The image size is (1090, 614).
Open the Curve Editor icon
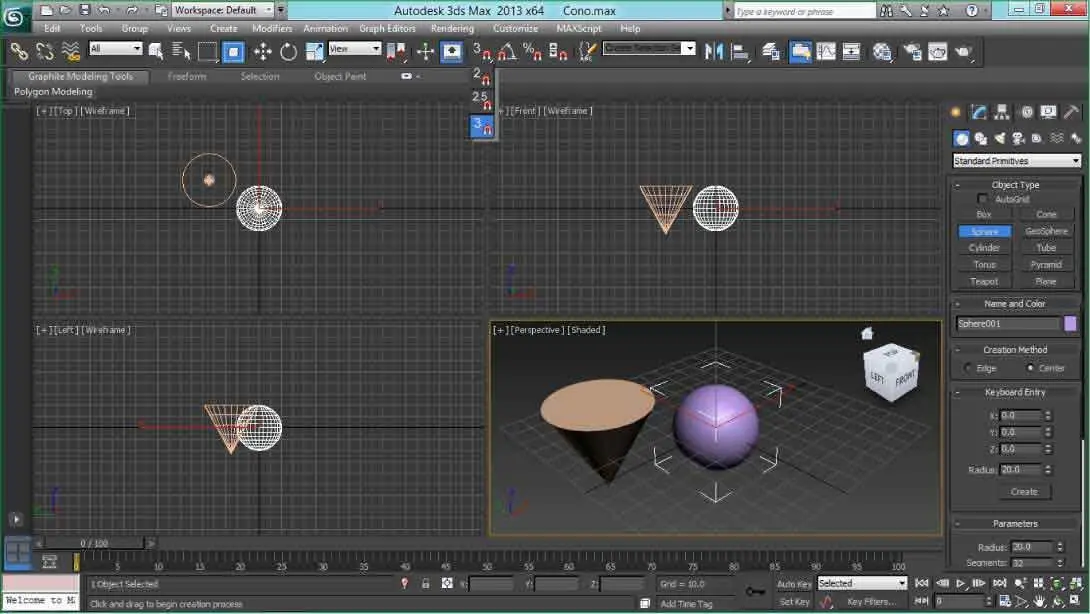pyautogui.click(x=827, y=51)
